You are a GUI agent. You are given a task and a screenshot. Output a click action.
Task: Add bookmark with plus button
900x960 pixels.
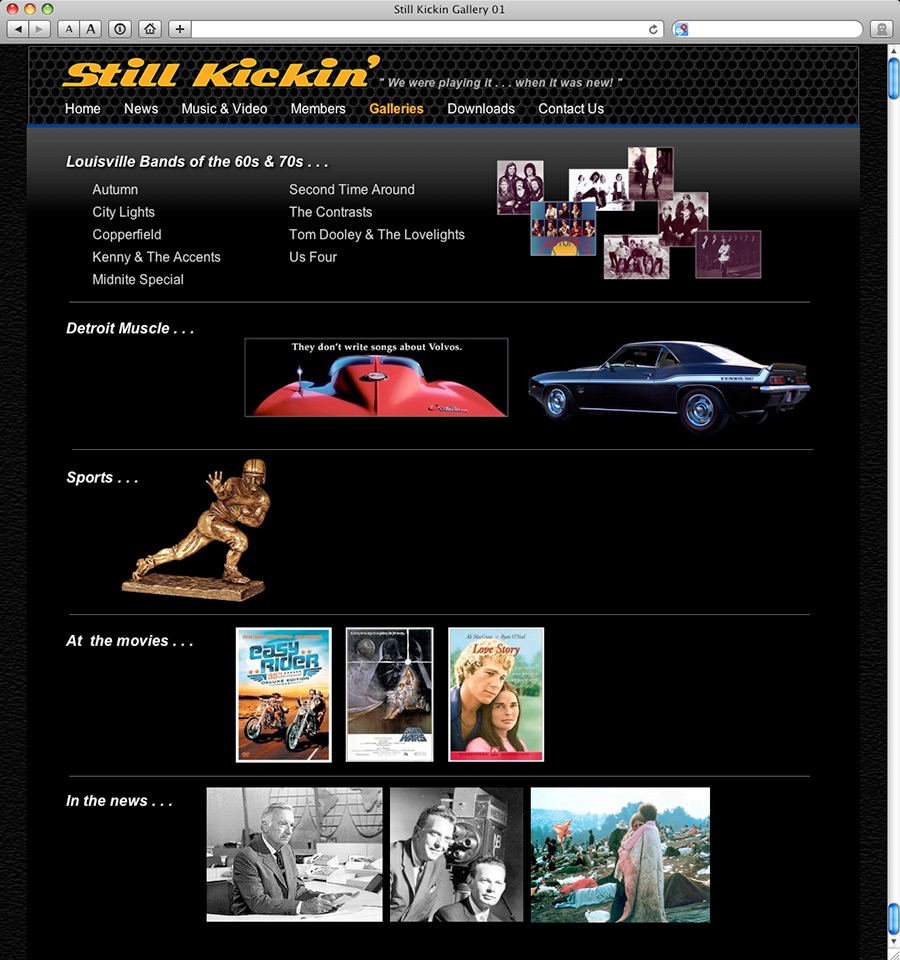pos(179,29)
